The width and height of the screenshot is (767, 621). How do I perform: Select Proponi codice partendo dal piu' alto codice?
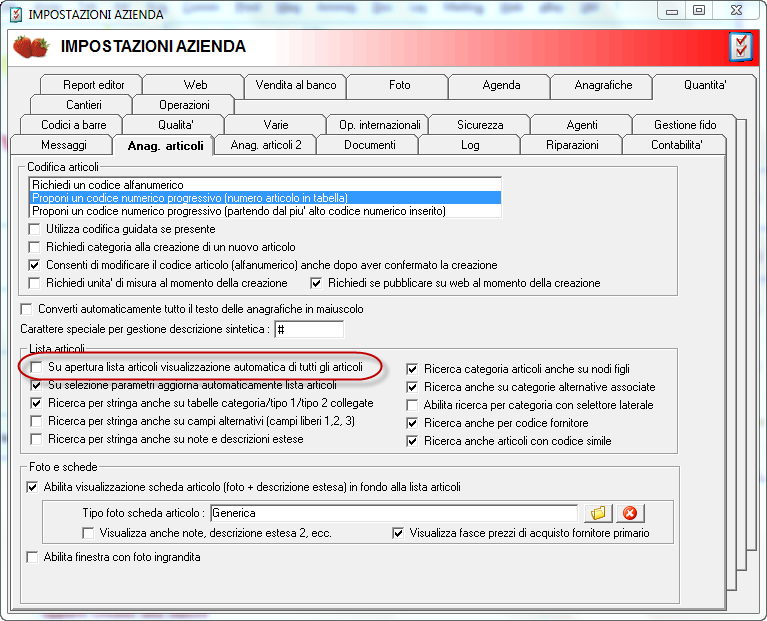click(266, 211)
